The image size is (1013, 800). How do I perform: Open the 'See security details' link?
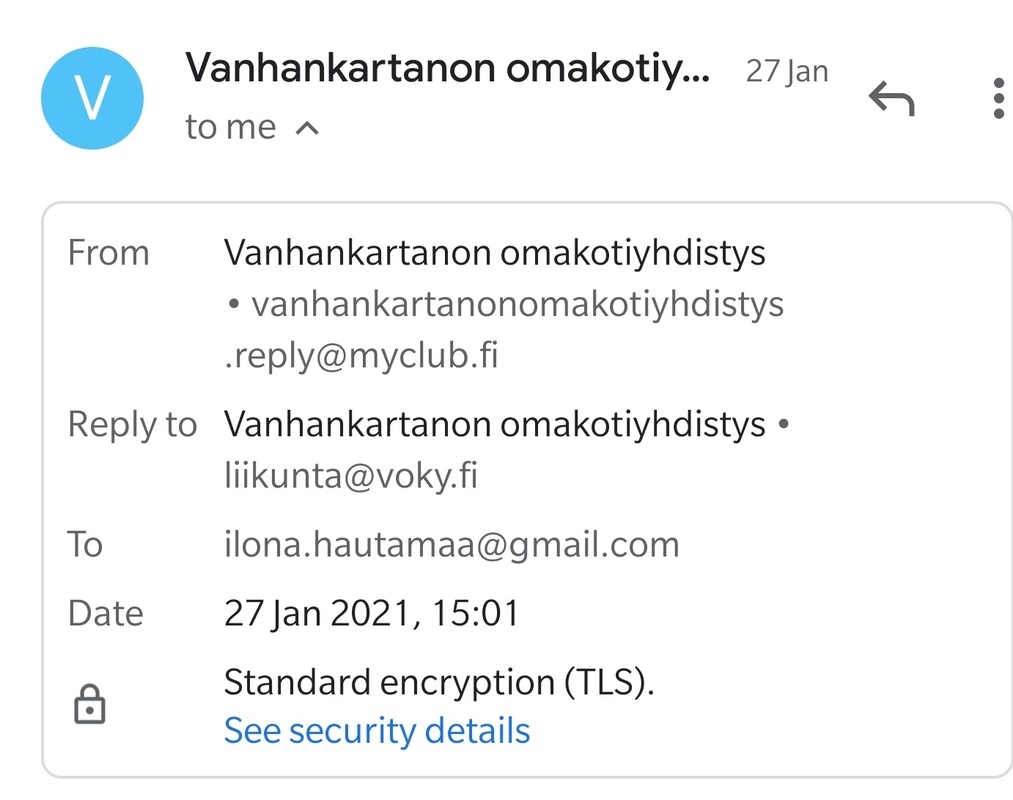click(376, 731)
